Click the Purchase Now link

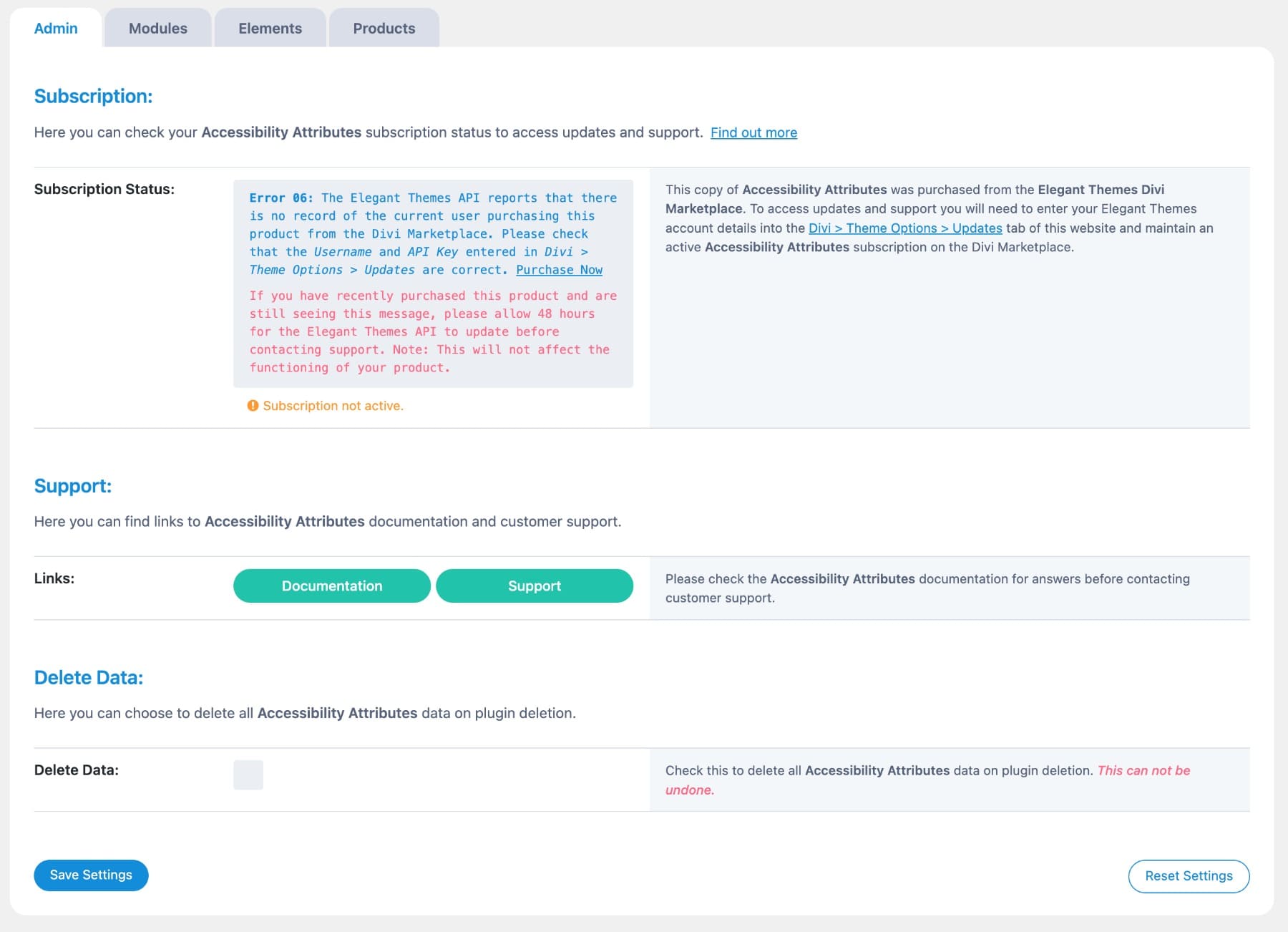(559, 270)
